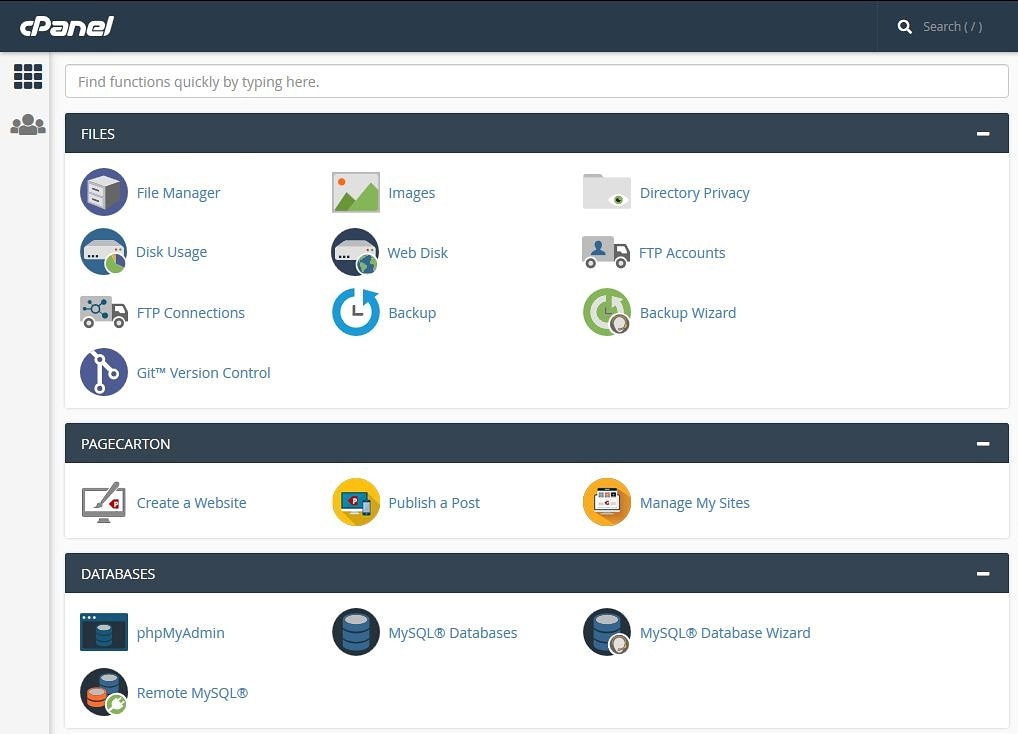Click the MySQL Database Wizard icon
This screenshot has height=734, width=1018.
[607, 632]
